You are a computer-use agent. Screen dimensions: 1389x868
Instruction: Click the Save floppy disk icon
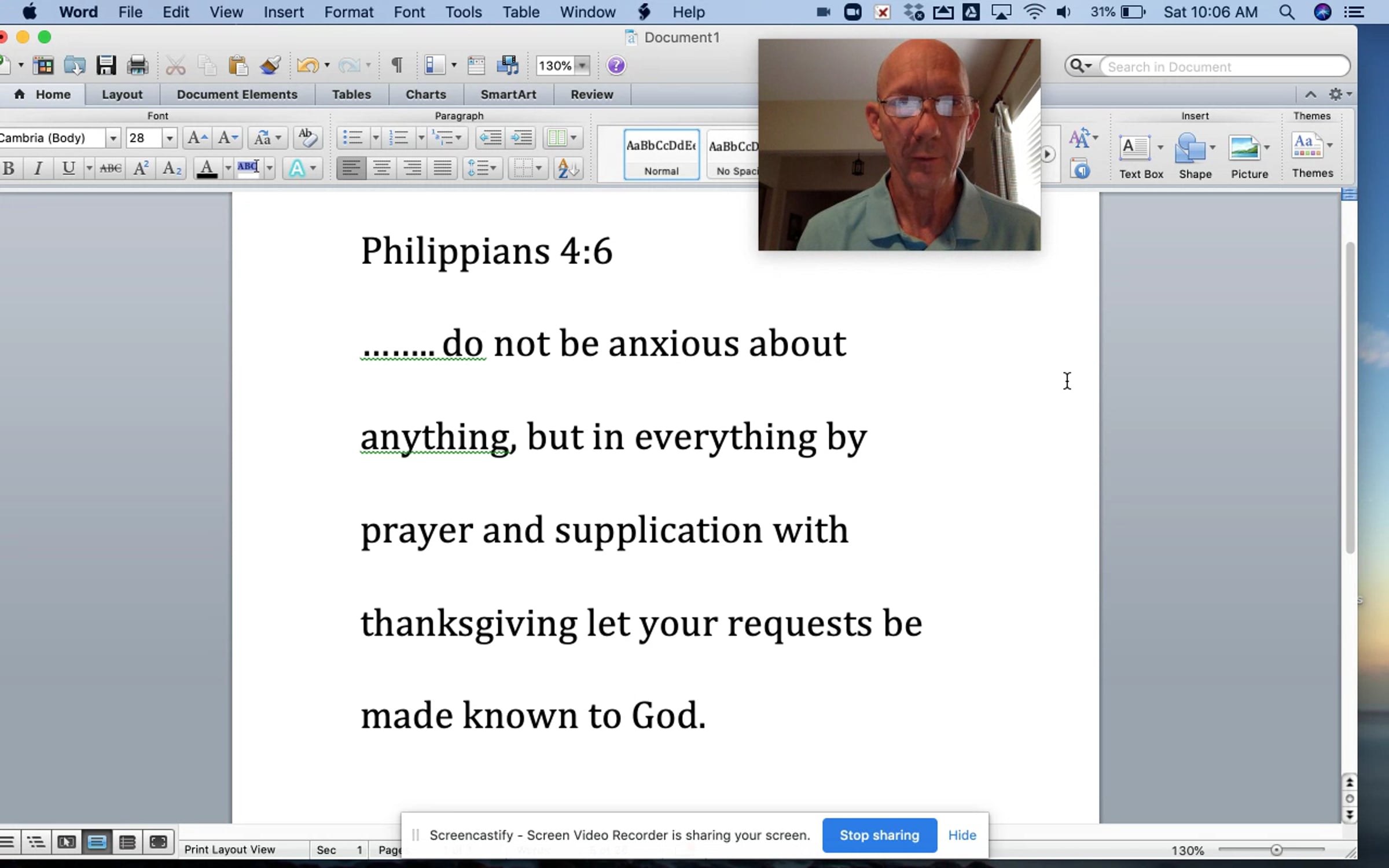click(x=106, y=65)
